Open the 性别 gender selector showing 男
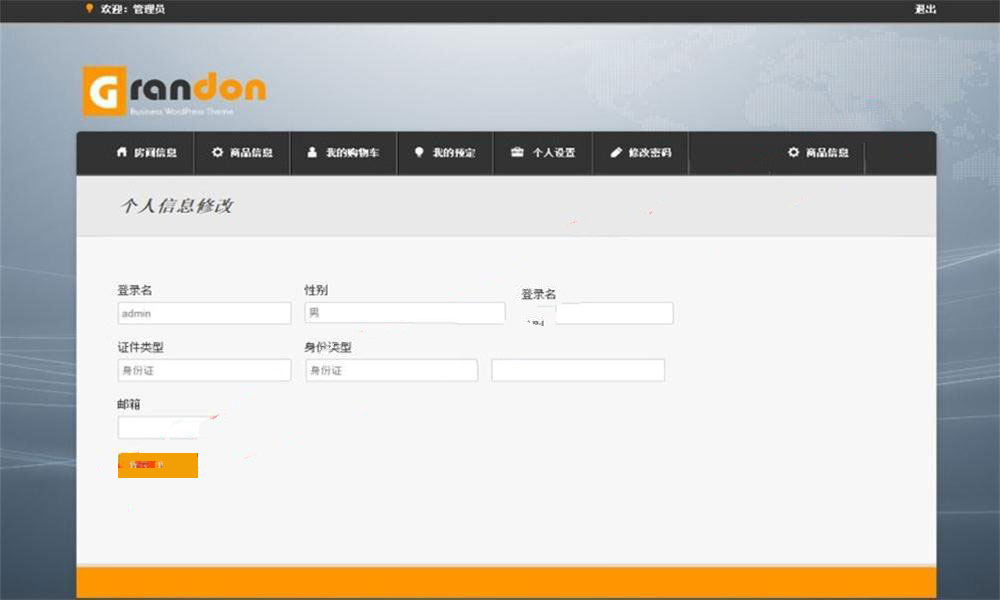This screenshot has width=1000, height=600. tap(404, 312)
